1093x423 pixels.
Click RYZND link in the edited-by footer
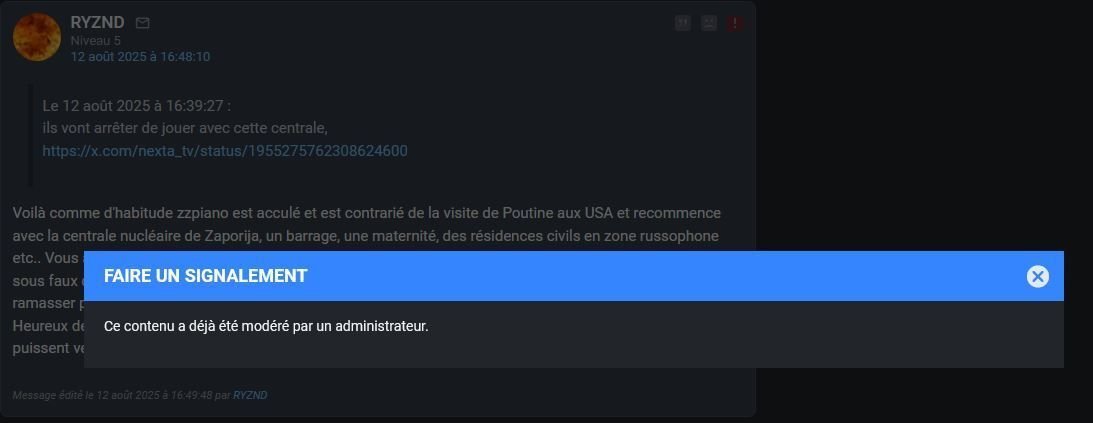point(250,395)
